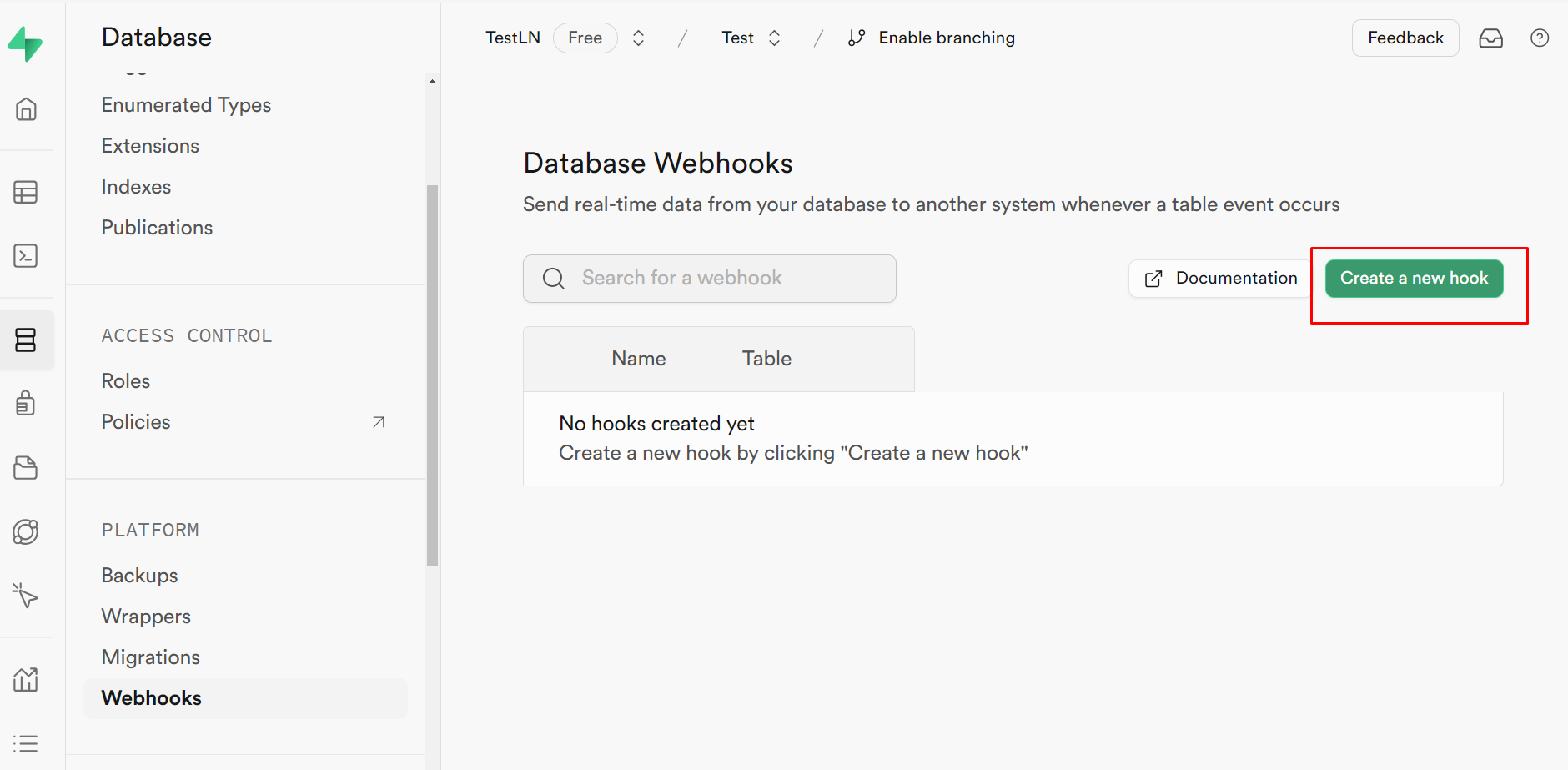The image size is (1568, 770).
Task: Click Enable branching
Action: (932, 38)
